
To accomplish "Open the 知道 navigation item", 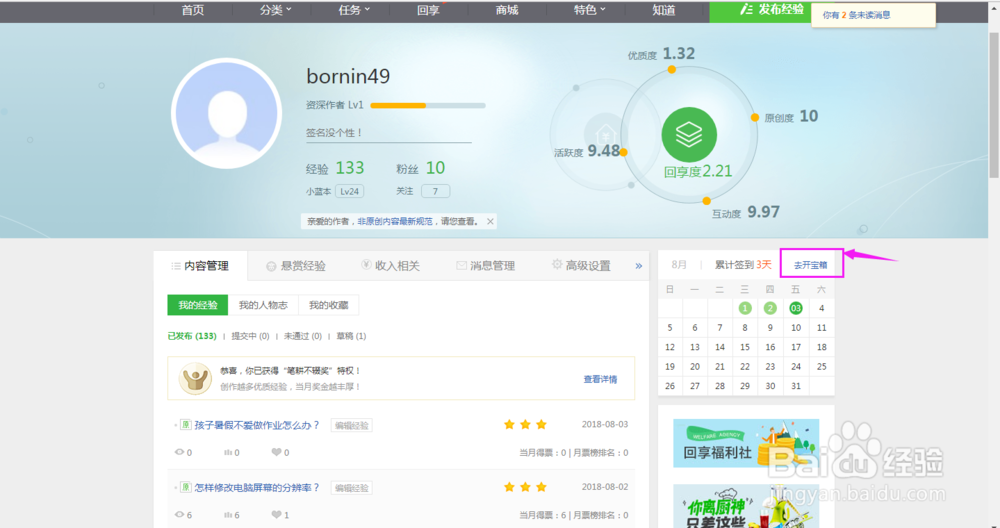I will click(x=664, y=10).
